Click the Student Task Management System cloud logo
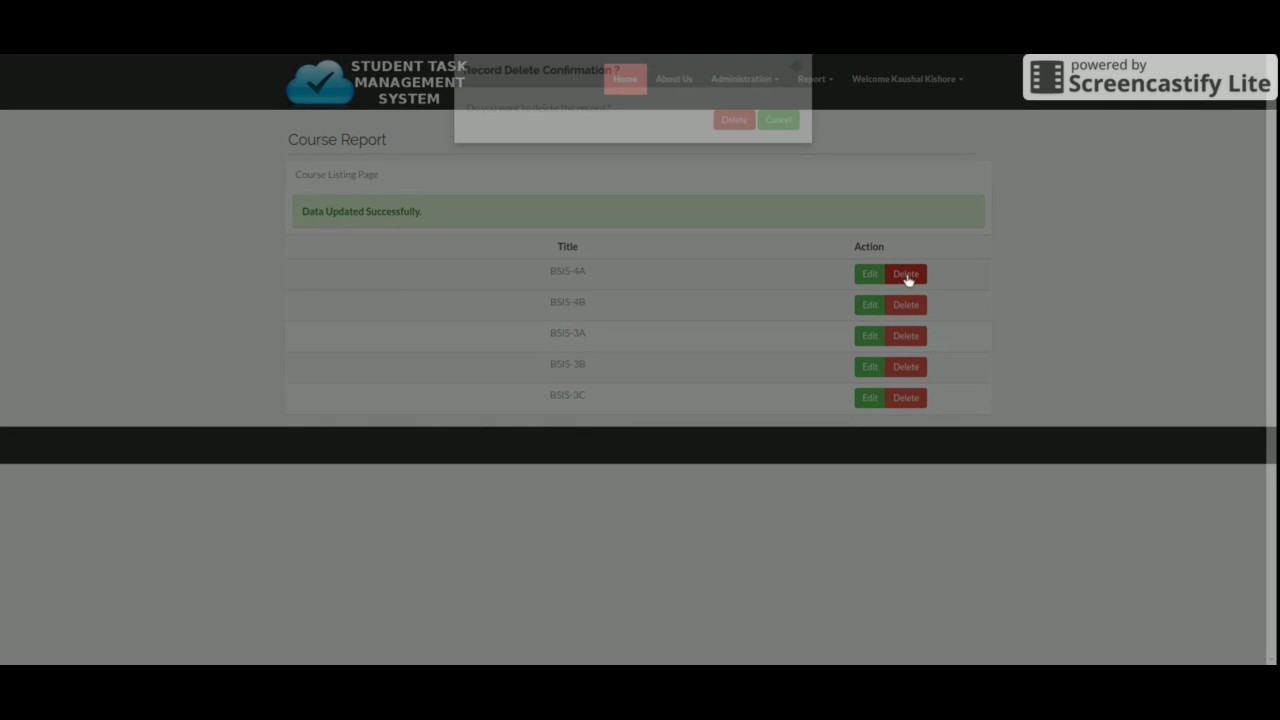The width and height of the screenshot is (1280, 720). click(320, 82)
